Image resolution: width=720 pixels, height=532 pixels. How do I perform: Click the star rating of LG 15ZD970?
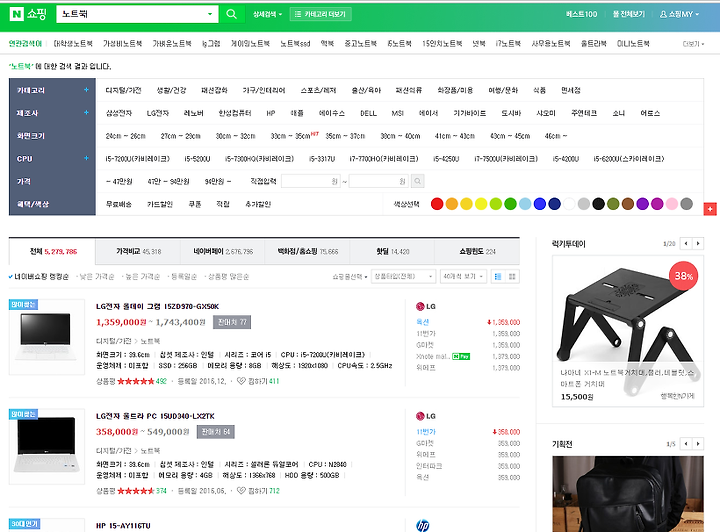point(135,381)
